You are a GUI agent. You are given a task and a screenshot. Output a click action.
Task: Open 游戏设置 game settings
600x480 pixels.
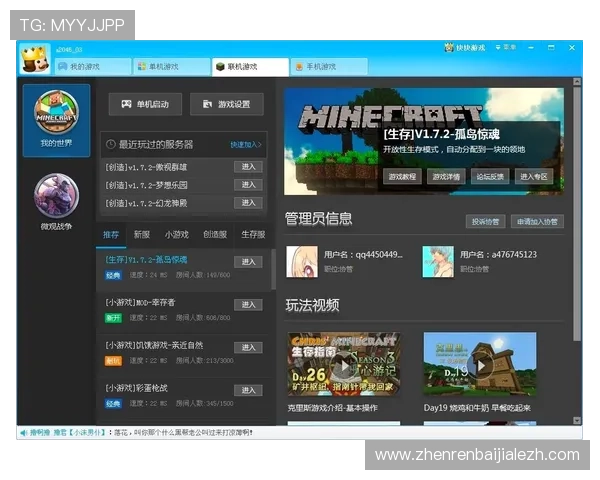[227, 104]
